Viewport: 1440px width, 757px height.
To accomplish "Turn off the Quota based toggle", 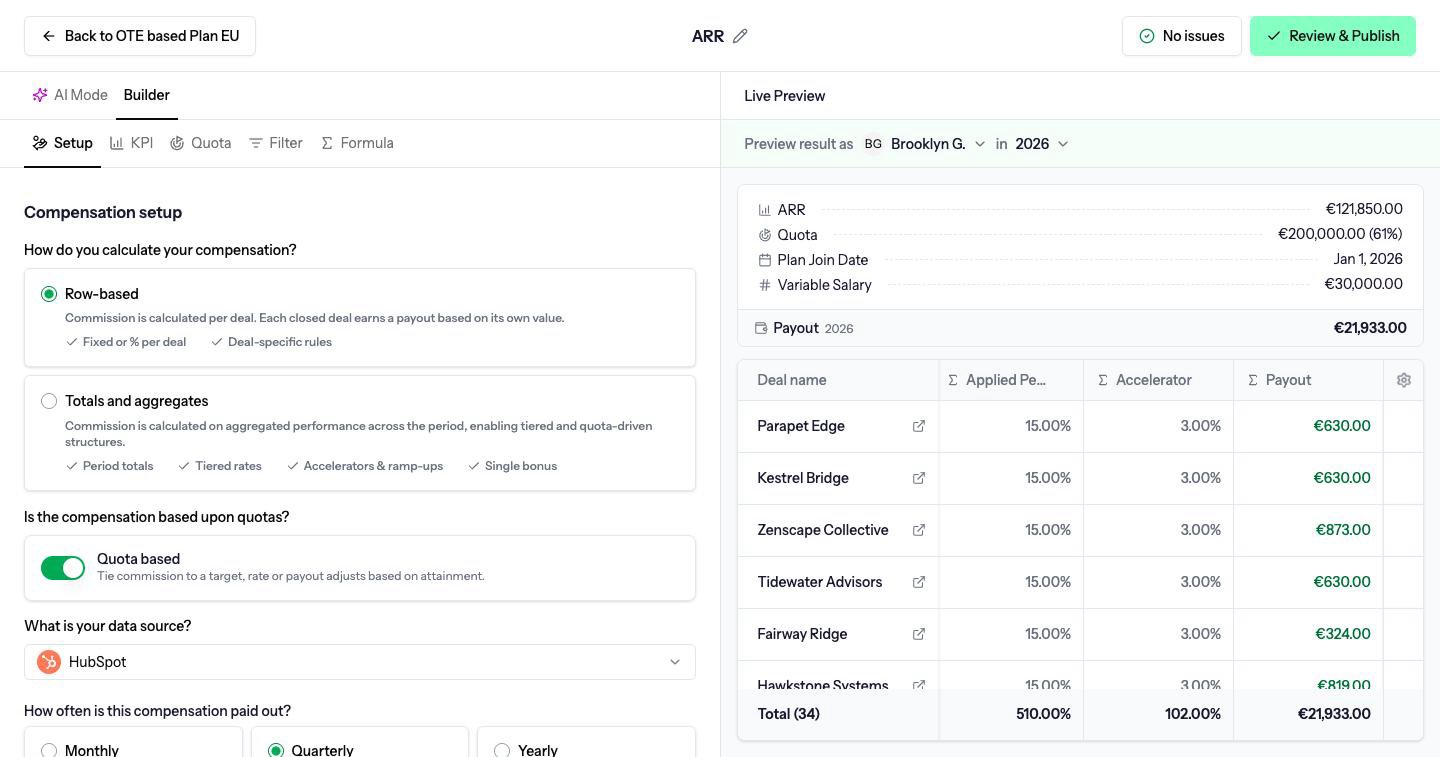I will 63,568.
